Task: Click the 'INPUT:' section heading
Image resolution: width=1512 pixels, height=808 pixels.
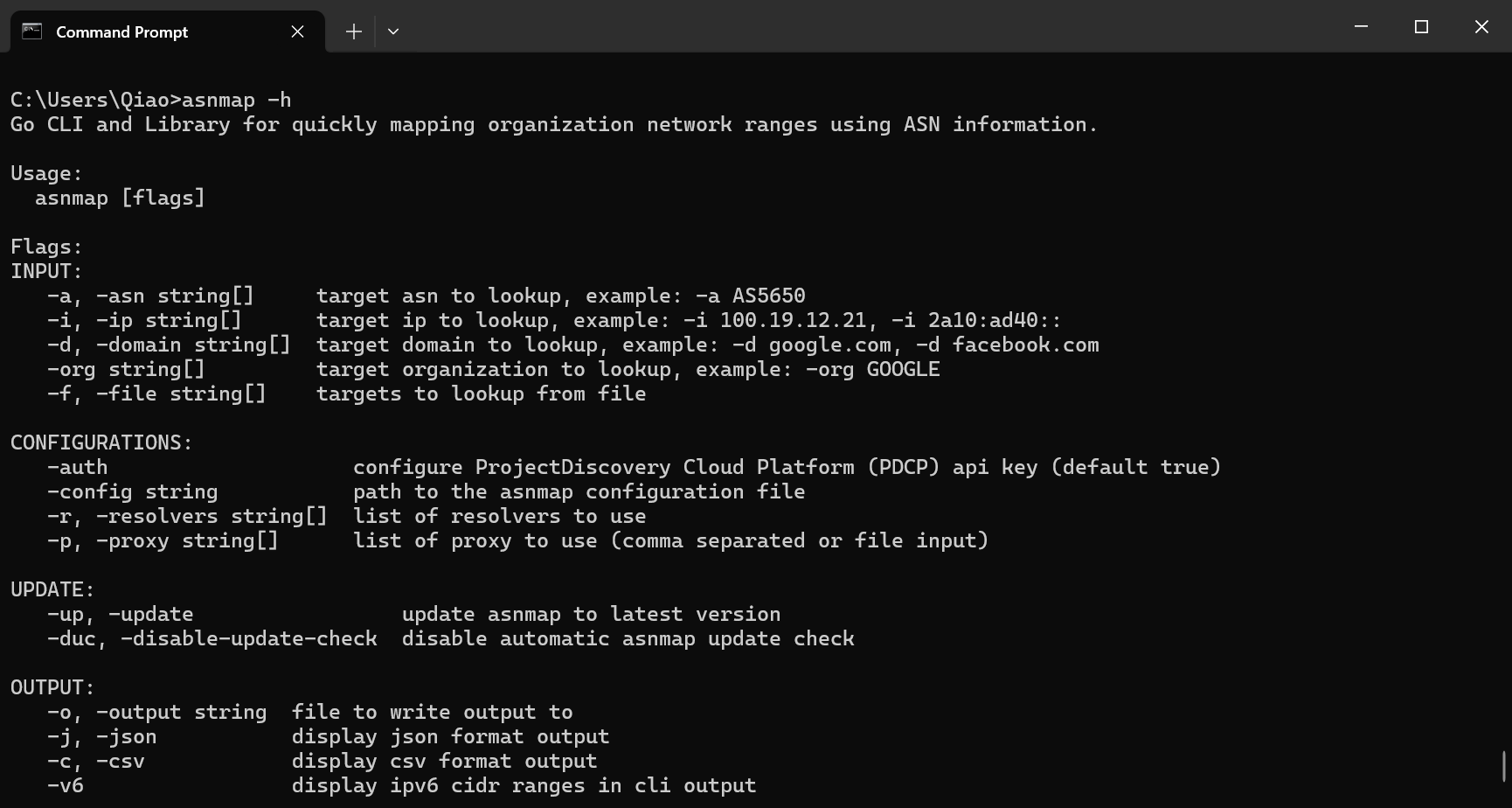Action: [x=46, y=272]
